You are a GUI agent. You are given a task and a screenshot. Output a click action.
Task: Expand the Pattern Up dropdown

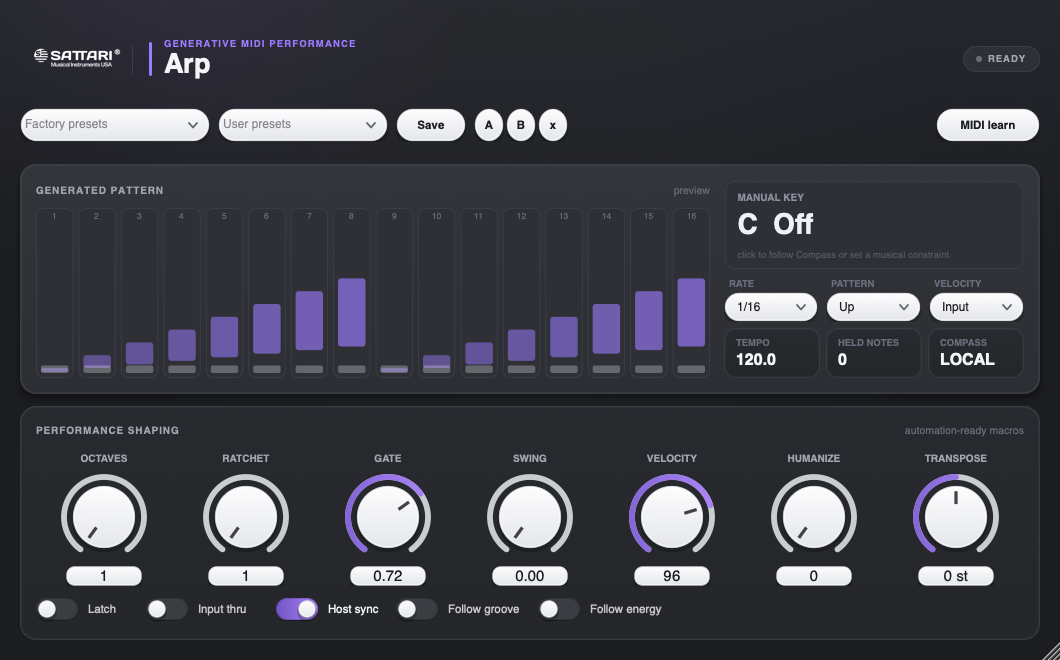(873, 307)
